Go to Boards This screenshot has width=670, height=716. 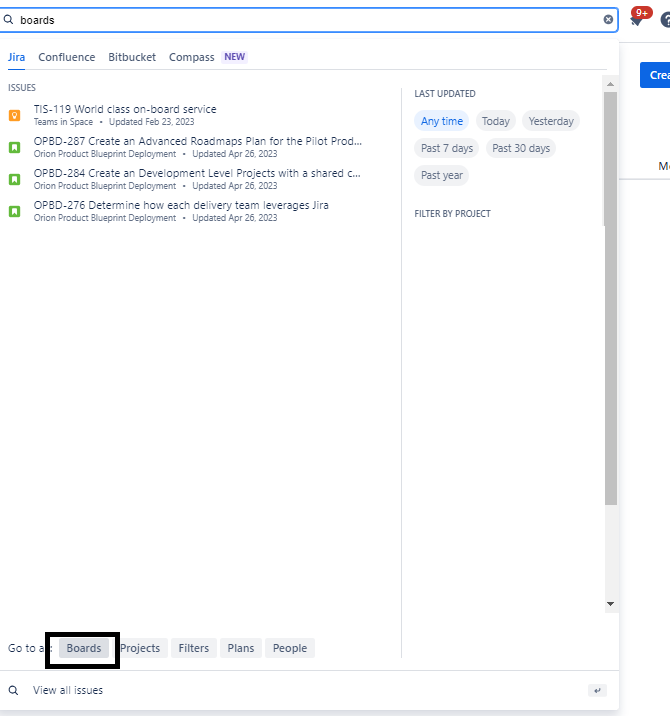pos(84,648)
